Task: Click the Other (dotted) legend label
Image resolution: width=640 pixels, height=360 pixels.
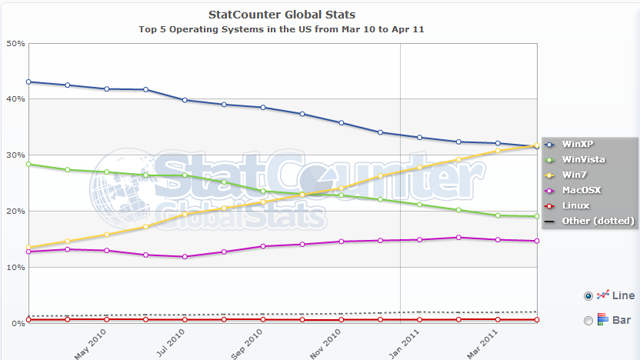Action: click(x=598, y=221)
